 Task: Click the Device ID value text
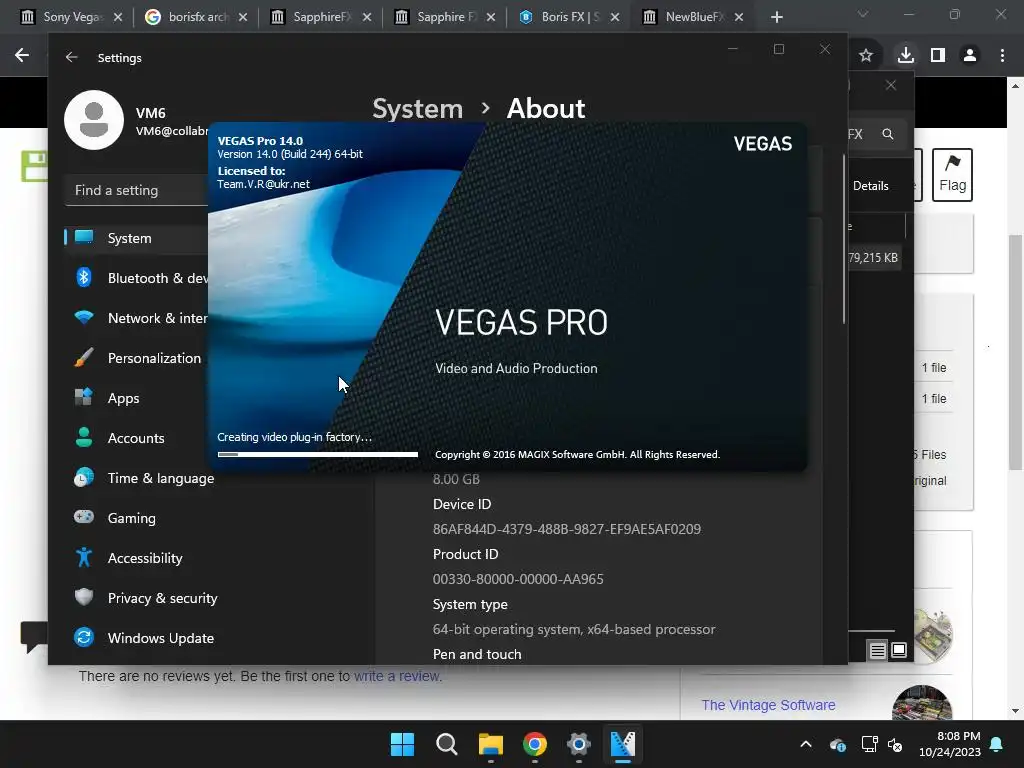pyautogui.click(x=567, y=529)
